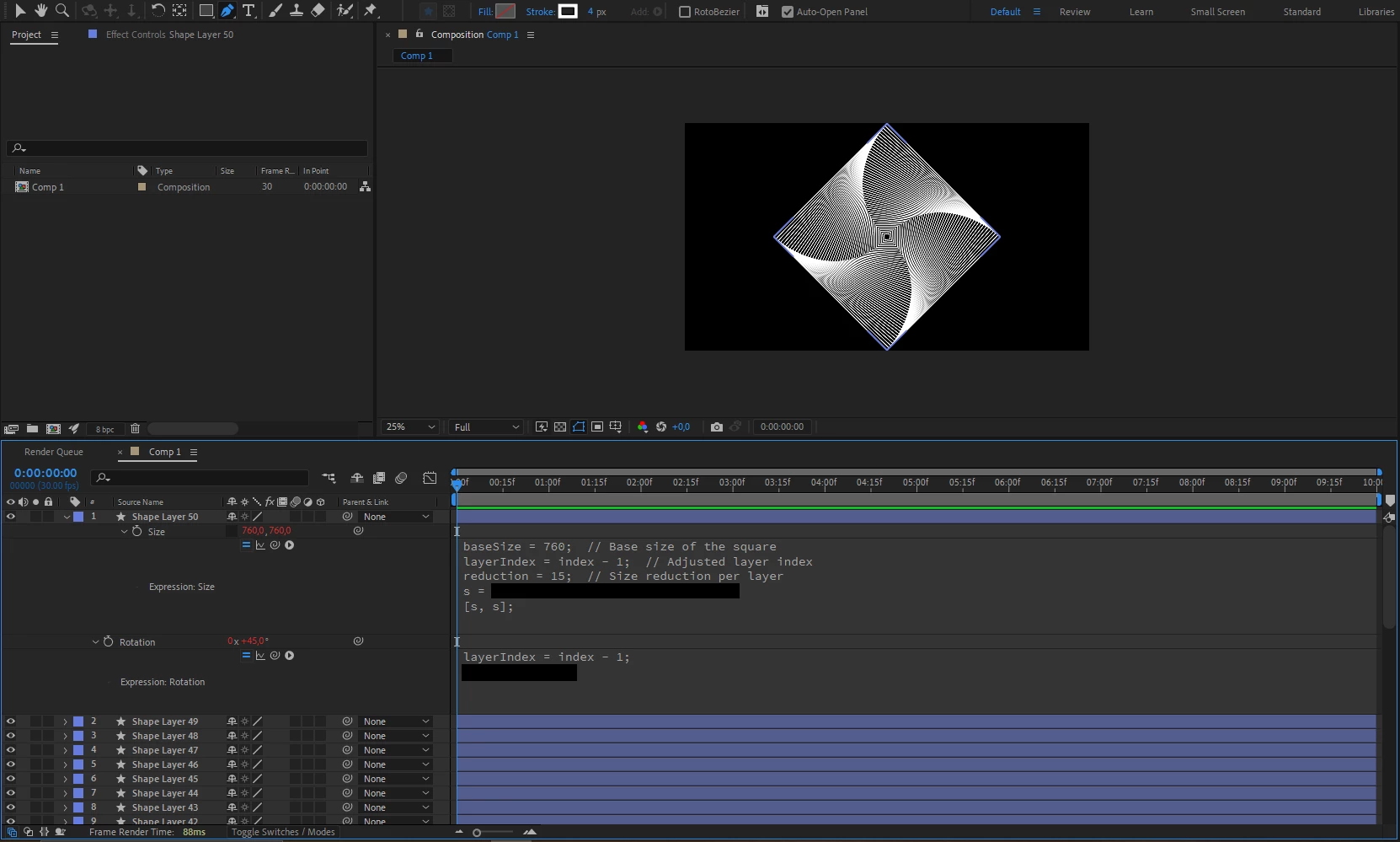Select the Hand tool
Screen dimensions: 1400x842
(x=40, y=11)
